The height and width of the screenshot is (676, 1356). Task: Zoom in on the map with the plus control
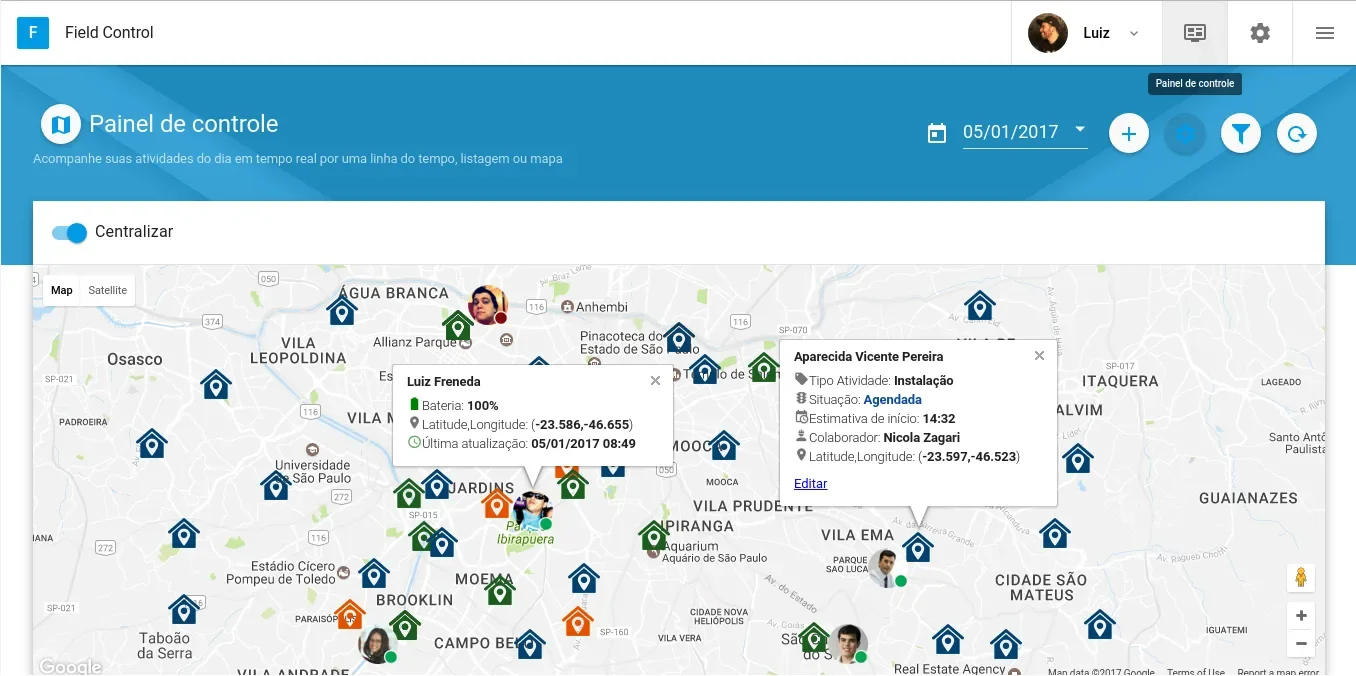pyautogui.click(x=1301, y=616)
